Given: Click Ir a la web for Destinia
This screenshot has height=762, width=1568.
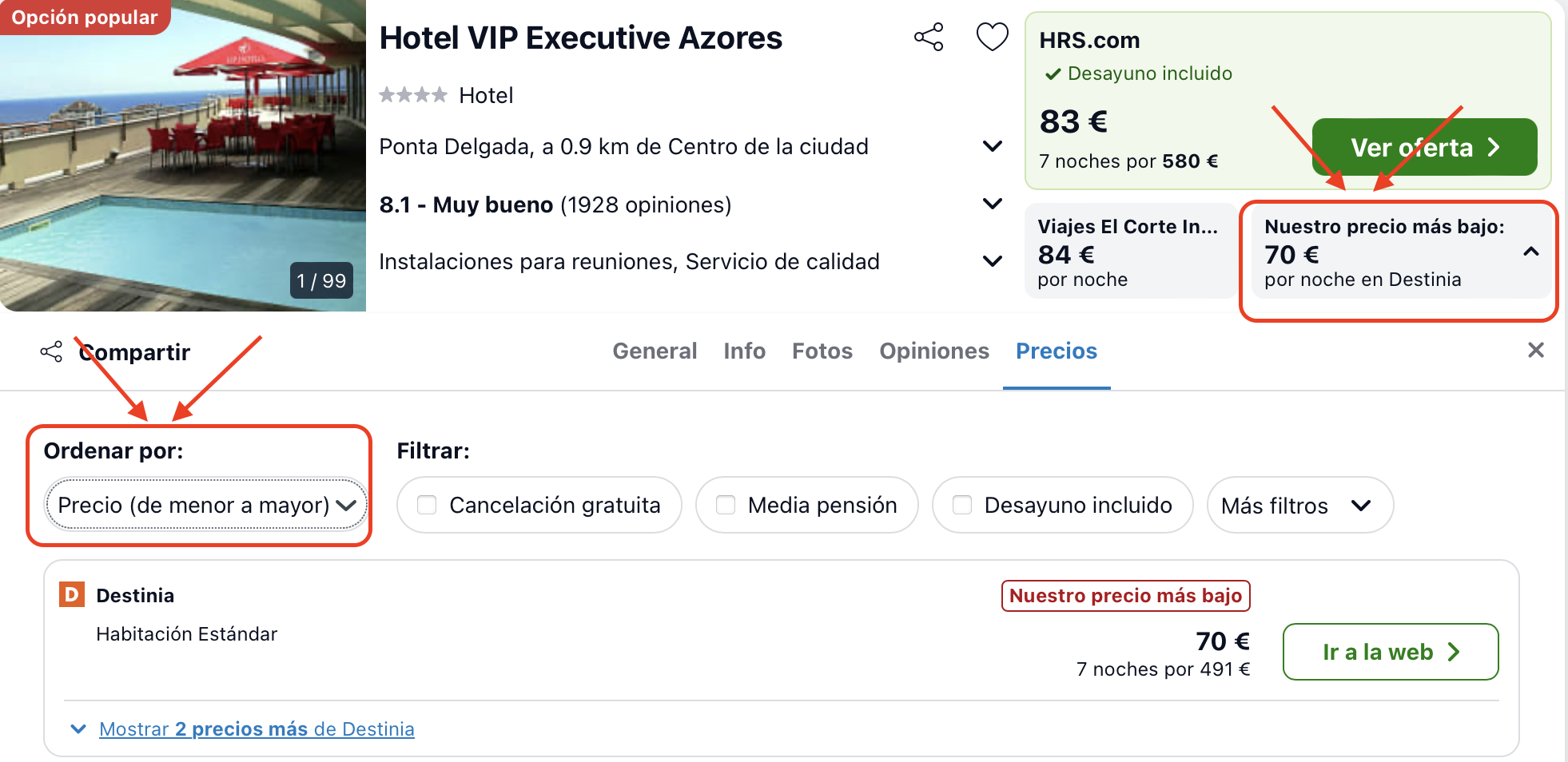Looking at the screenshot, I should 1391,652.
